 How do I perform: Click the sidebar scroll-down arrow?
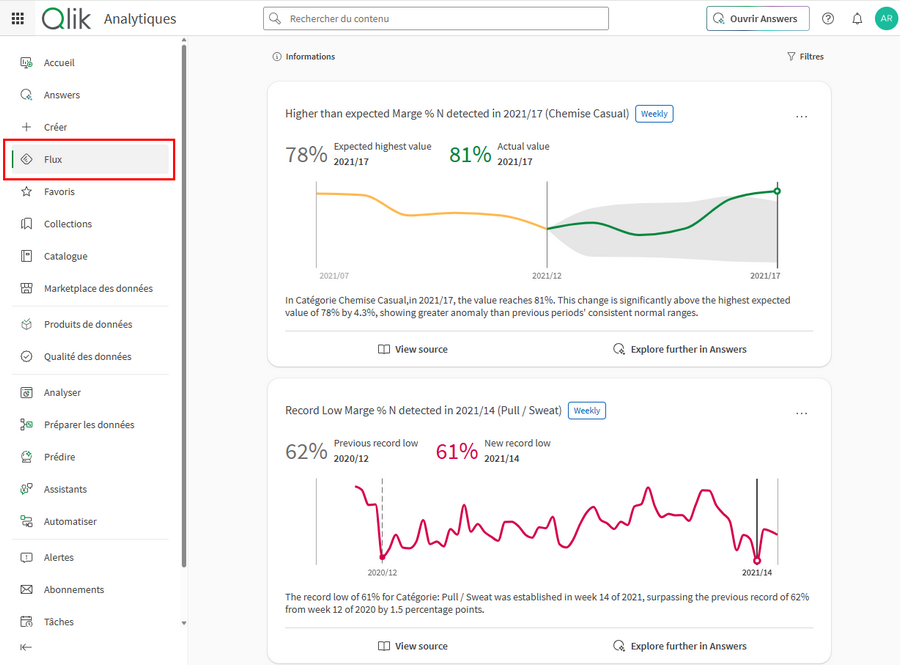click(x=184, y=623)
